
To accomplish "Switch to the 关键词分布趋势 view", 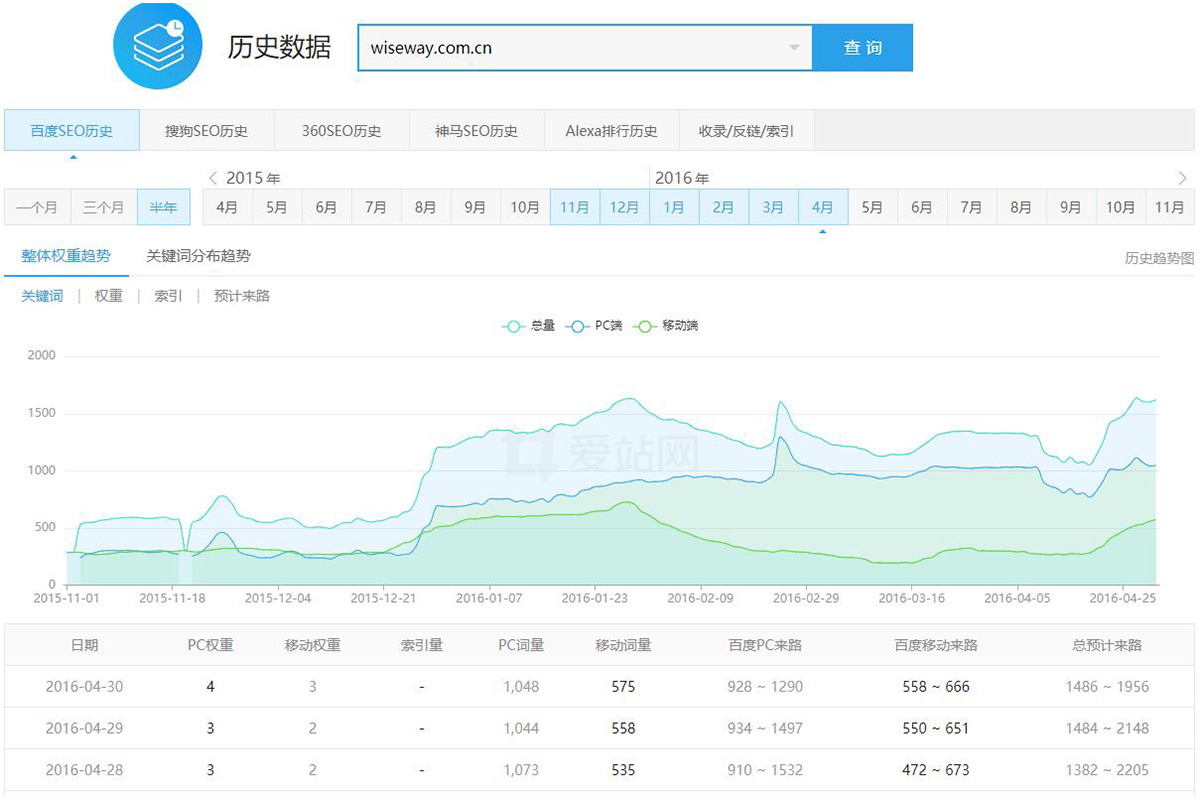I will [202, 256].
